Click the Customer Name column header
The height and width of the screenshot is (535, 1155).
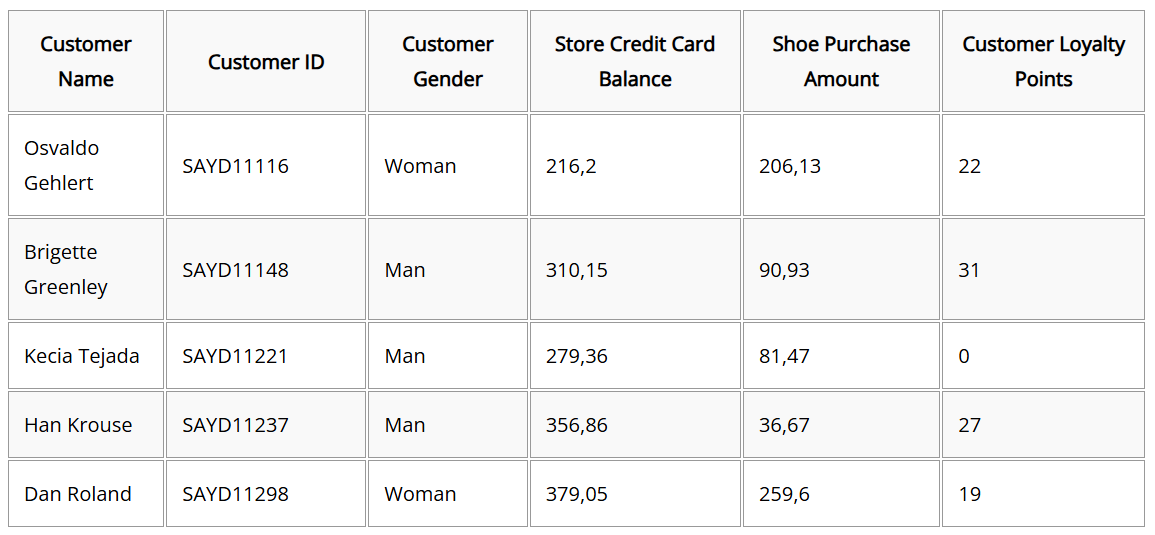85,61
